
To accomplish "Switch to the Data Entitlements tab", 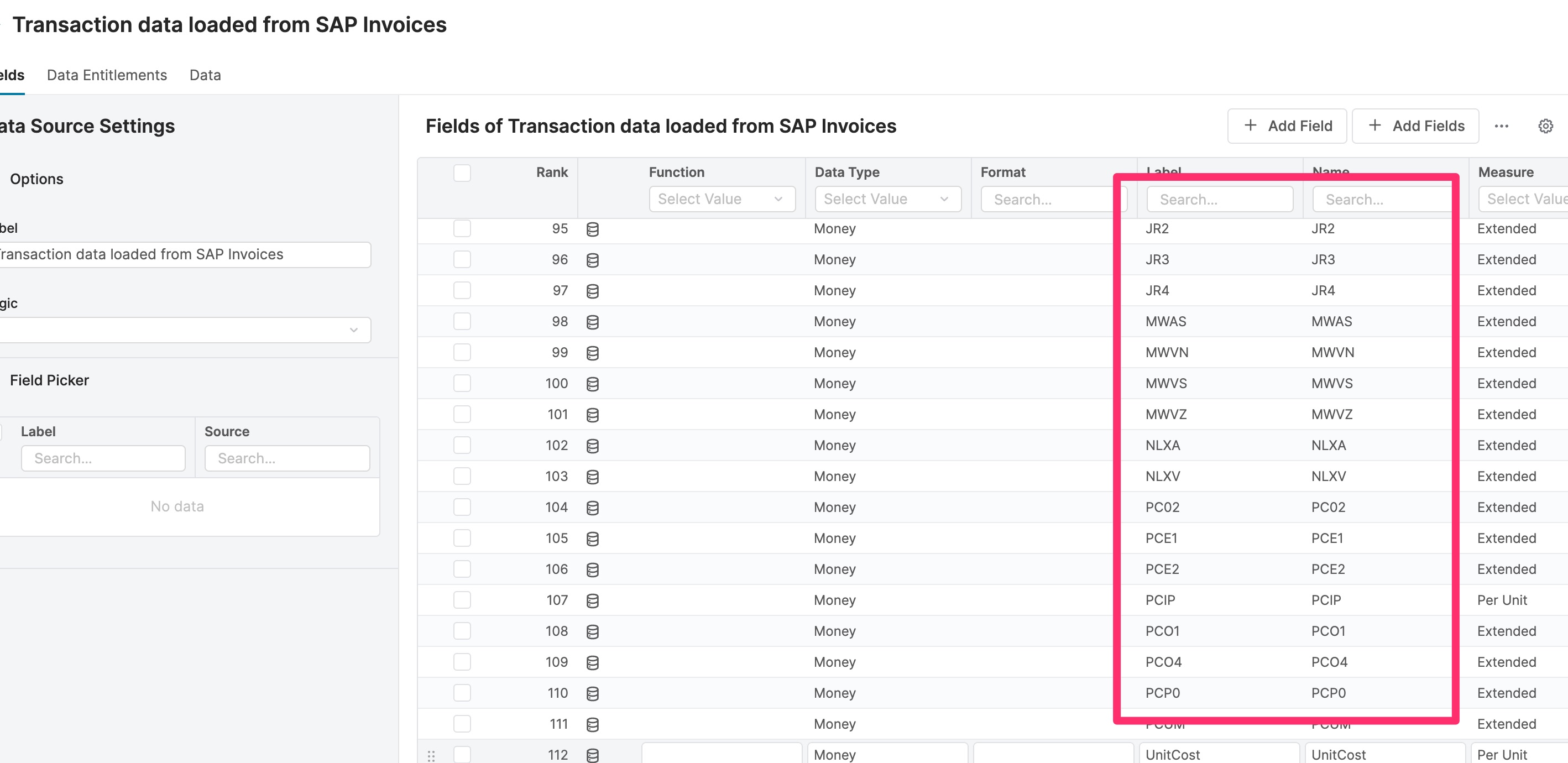I will tap(107, 75).
